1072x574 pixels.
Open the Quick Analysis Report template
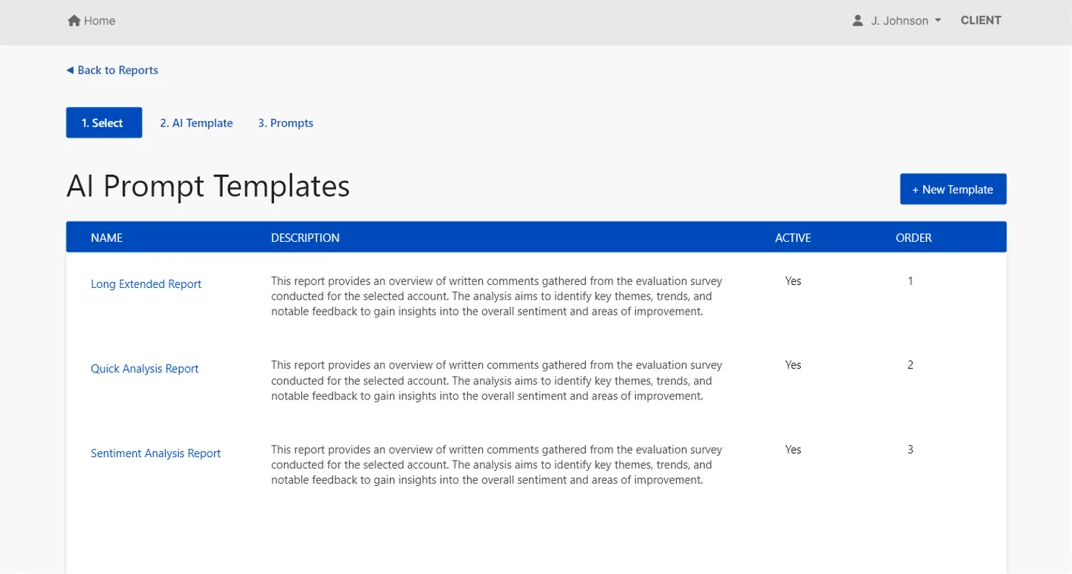click(x=145, y=369)
